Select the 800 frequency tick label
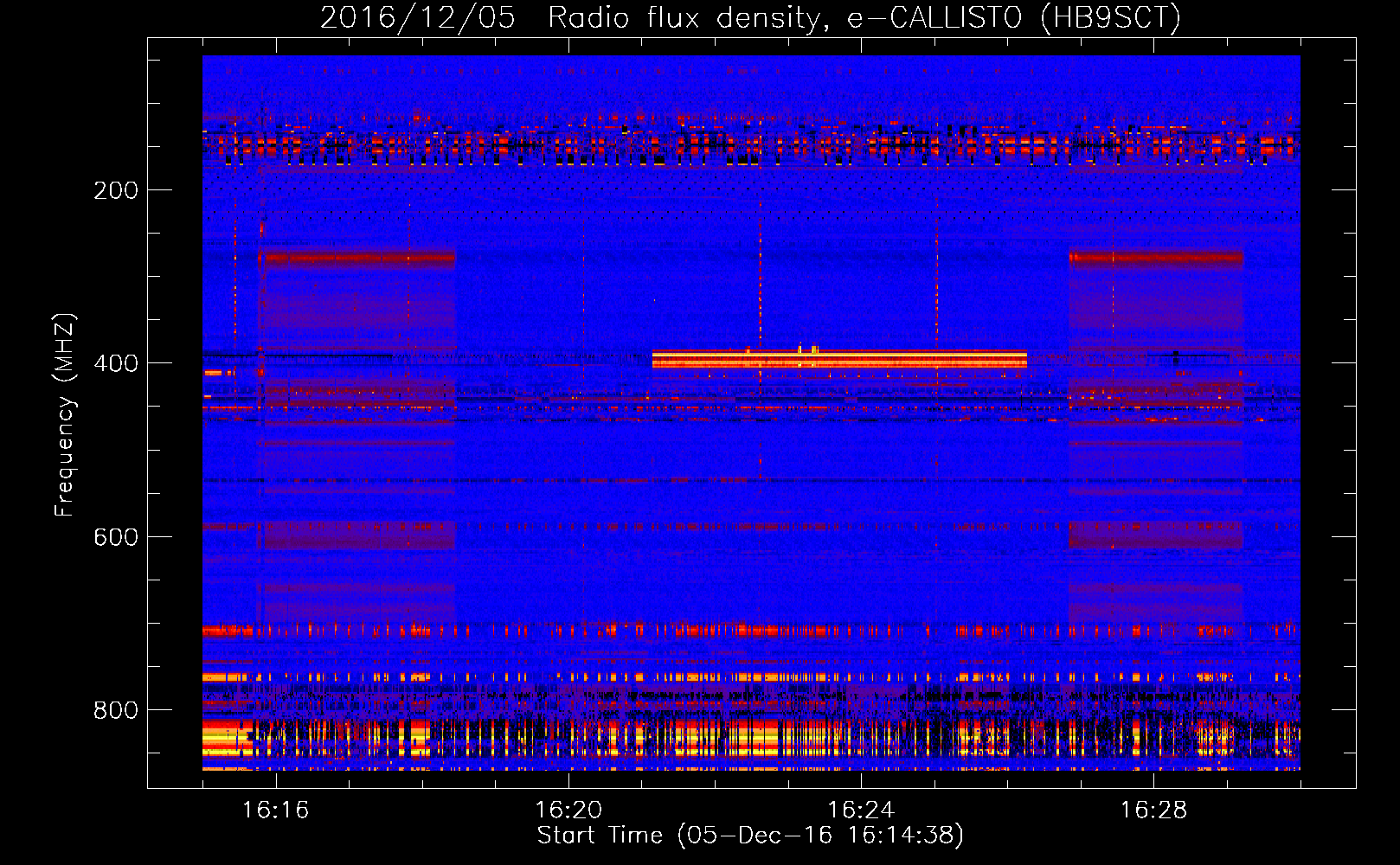 (116, 710)
